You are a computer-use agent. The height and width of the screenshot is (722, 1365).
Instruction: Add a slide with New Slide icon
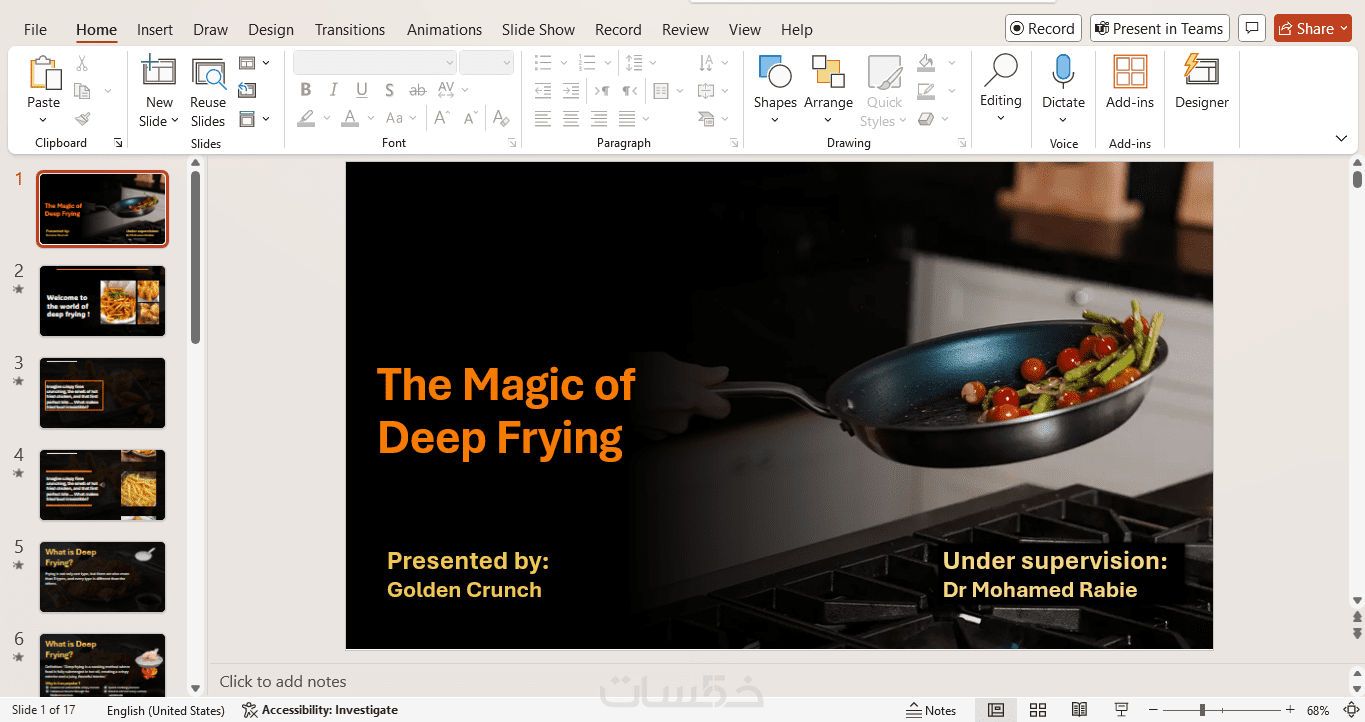click(159, 70)
